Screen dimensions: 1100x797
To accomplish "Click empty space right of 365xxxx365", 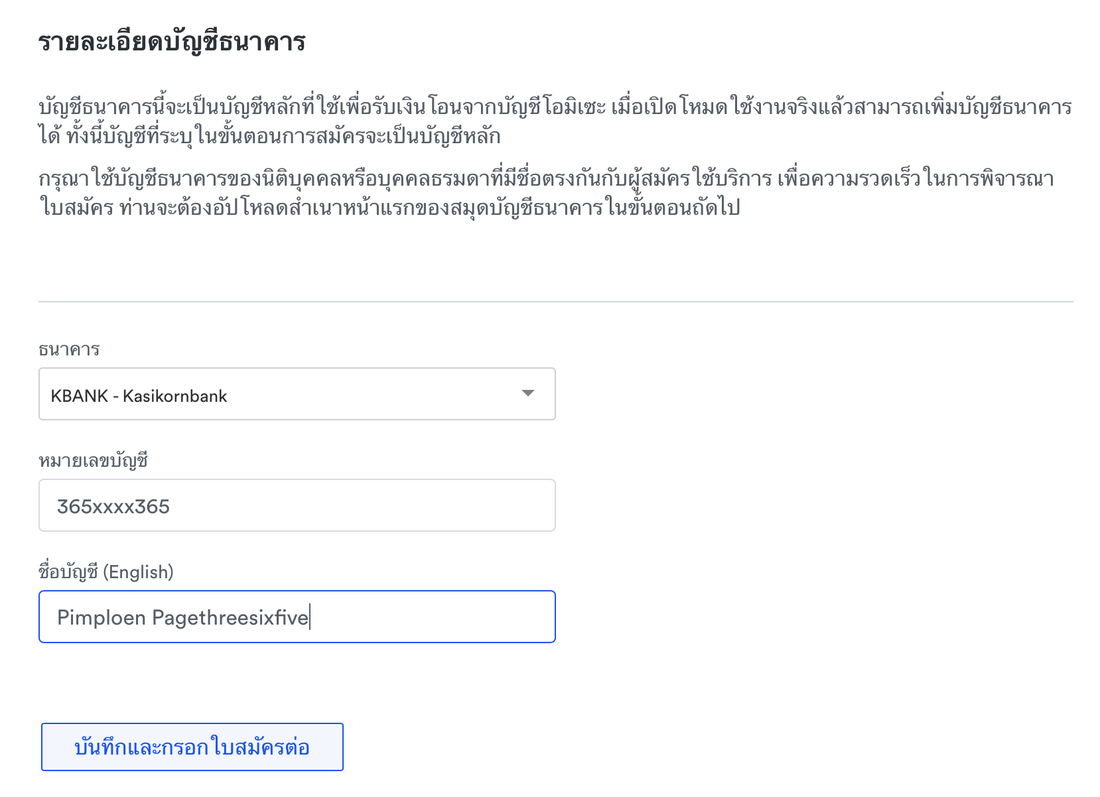I will [x=361, y=506].
